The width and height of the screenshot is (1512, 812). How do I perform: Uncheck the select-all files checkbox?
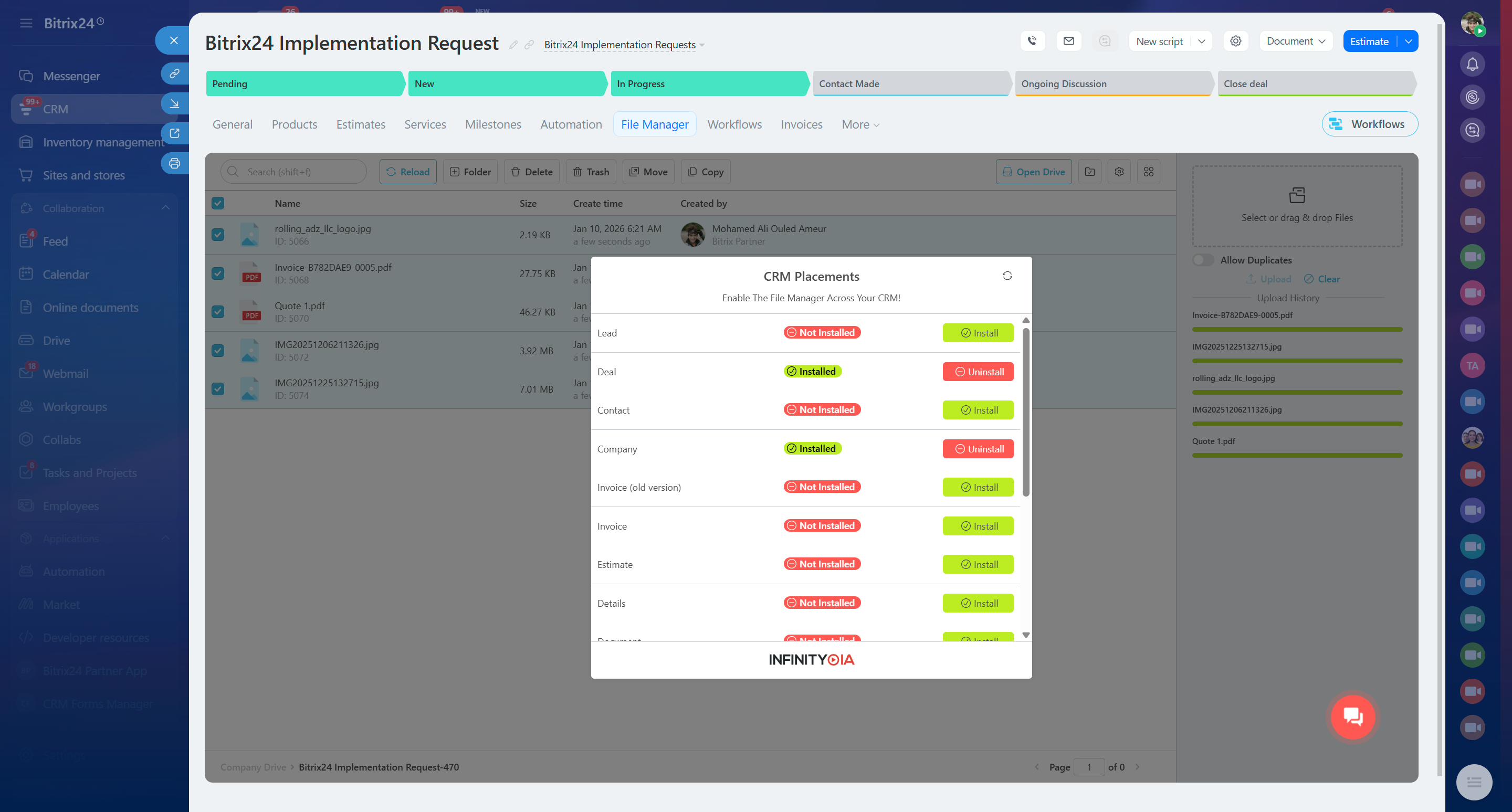click(x=218, y=203)
